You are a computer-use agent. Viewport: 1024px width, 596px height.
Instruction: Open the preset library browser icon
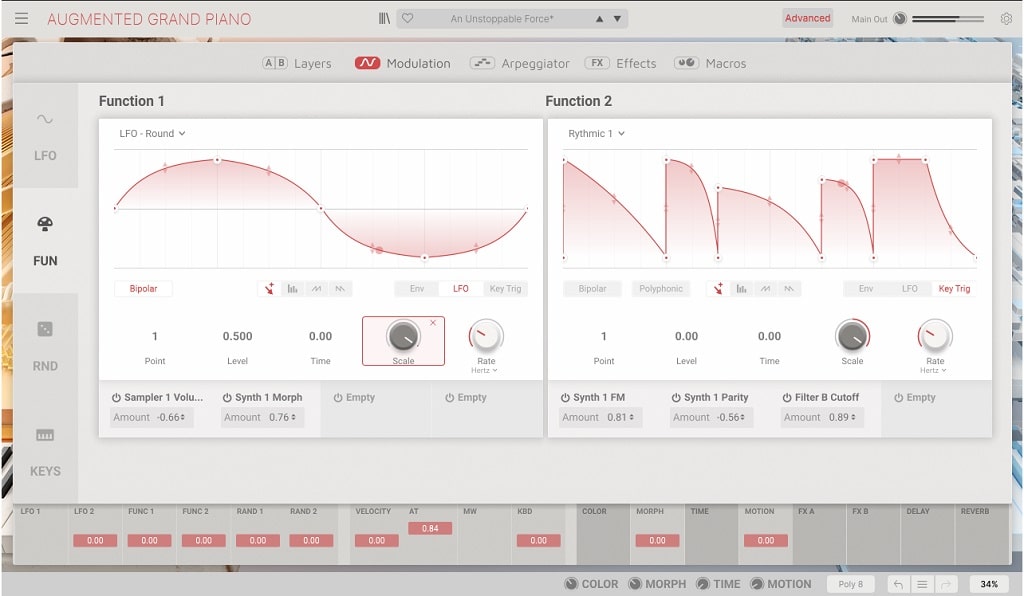385,18
